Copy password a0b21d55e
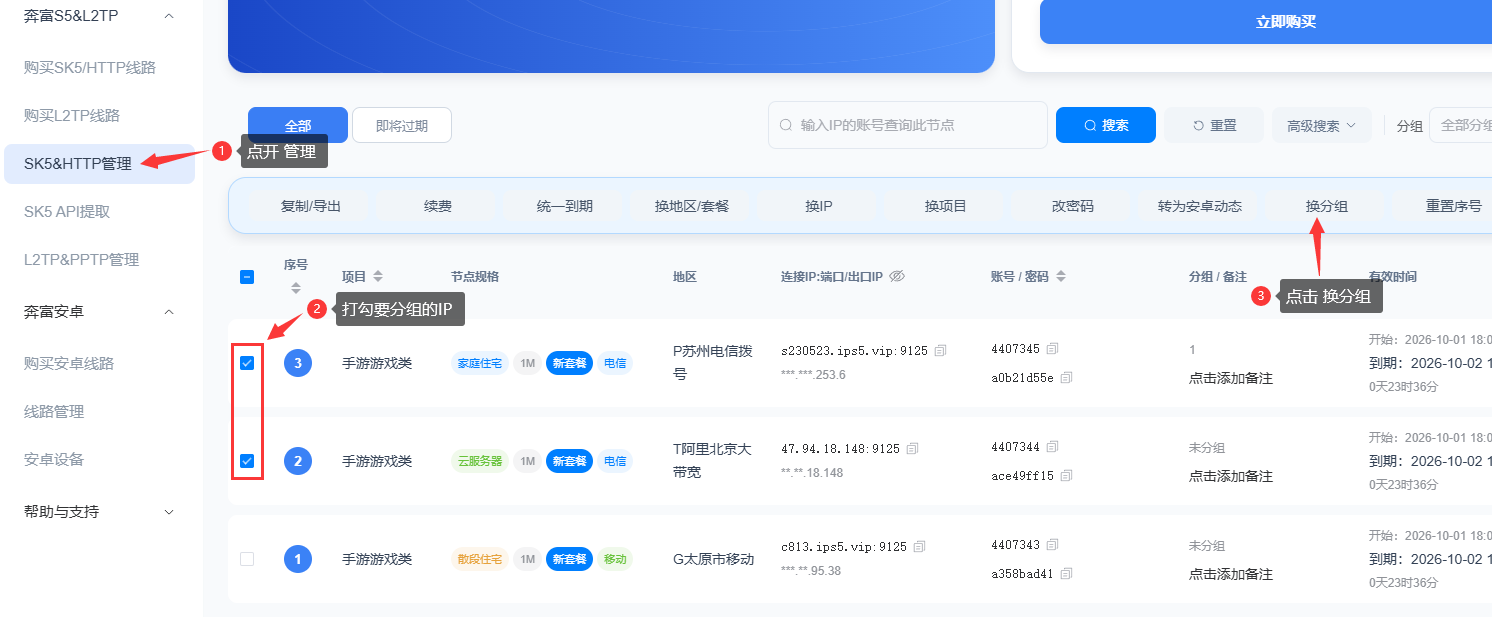1492x617 pixels. coord(1066,378)
